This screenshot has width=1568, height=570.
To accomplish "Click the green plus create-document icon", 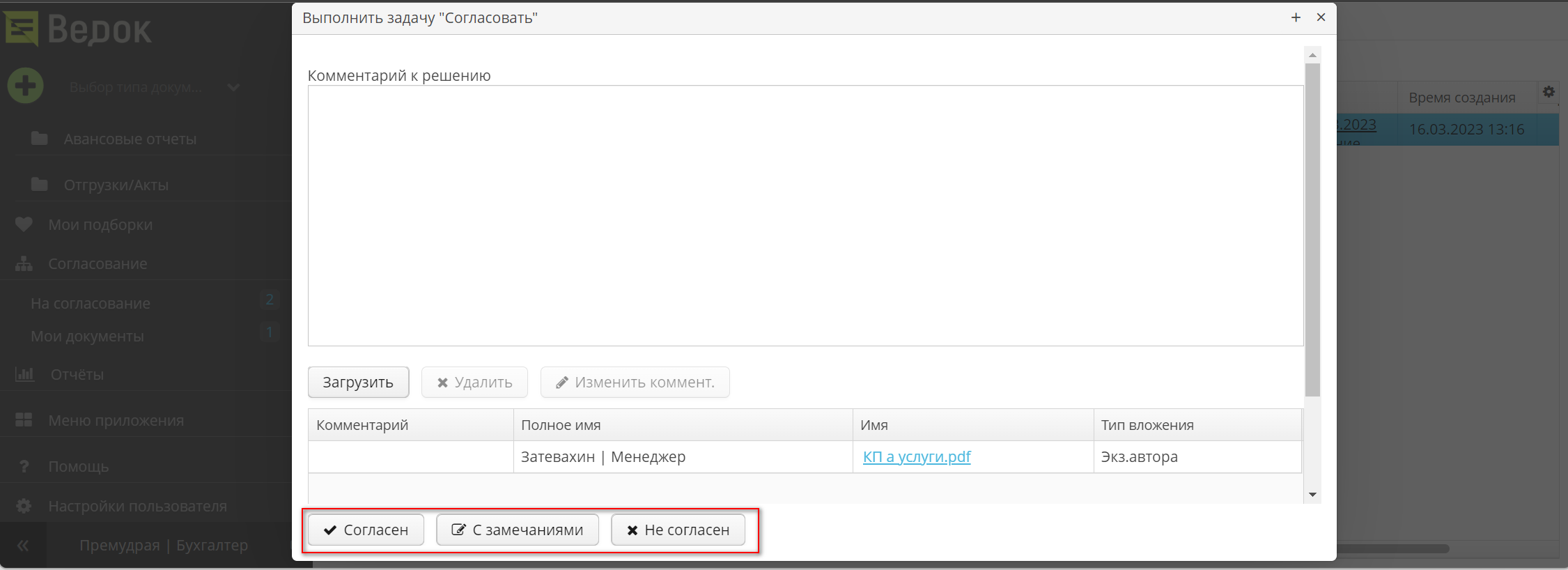I will coord(26,86).
